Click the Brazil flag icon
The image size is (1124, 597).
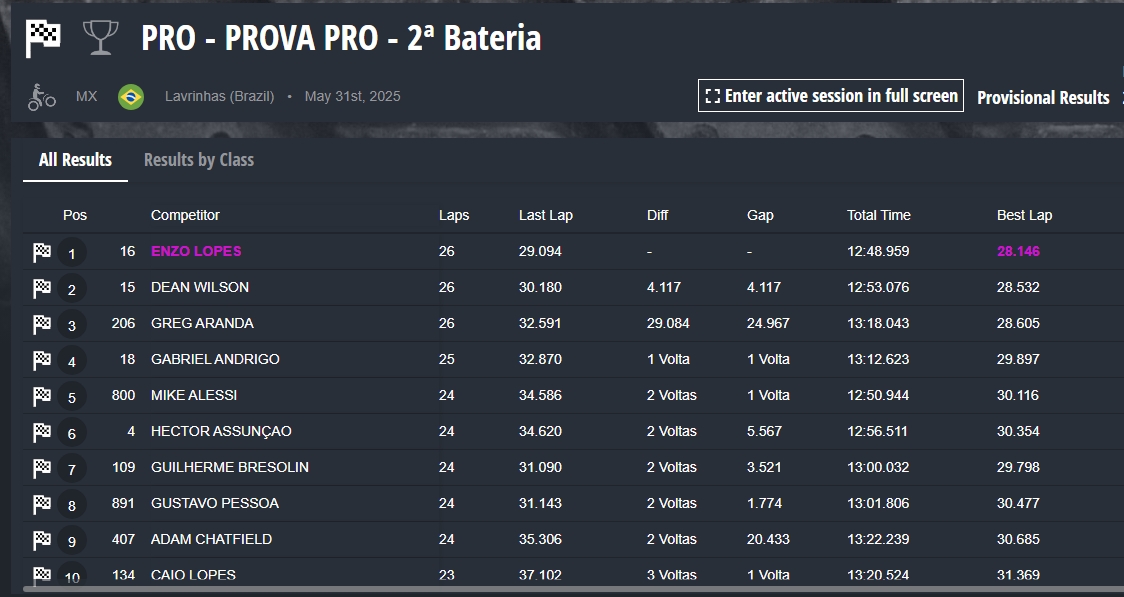(x=131, y=97)
